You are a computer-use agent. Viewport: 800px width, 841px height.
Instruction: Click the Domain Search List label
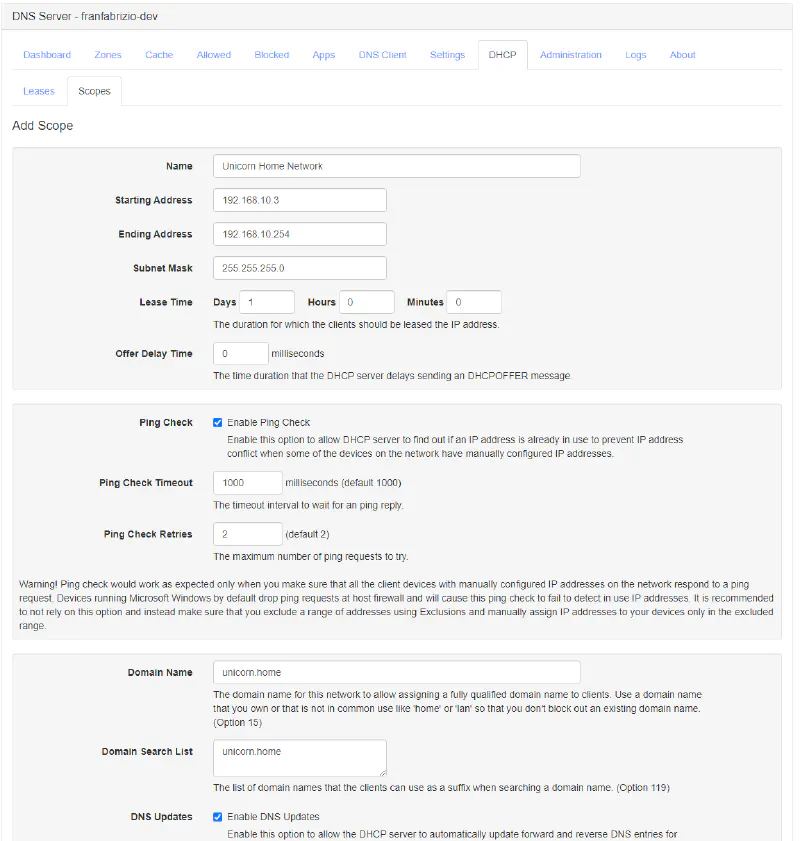pyautogui.click(x=147, y=751)
